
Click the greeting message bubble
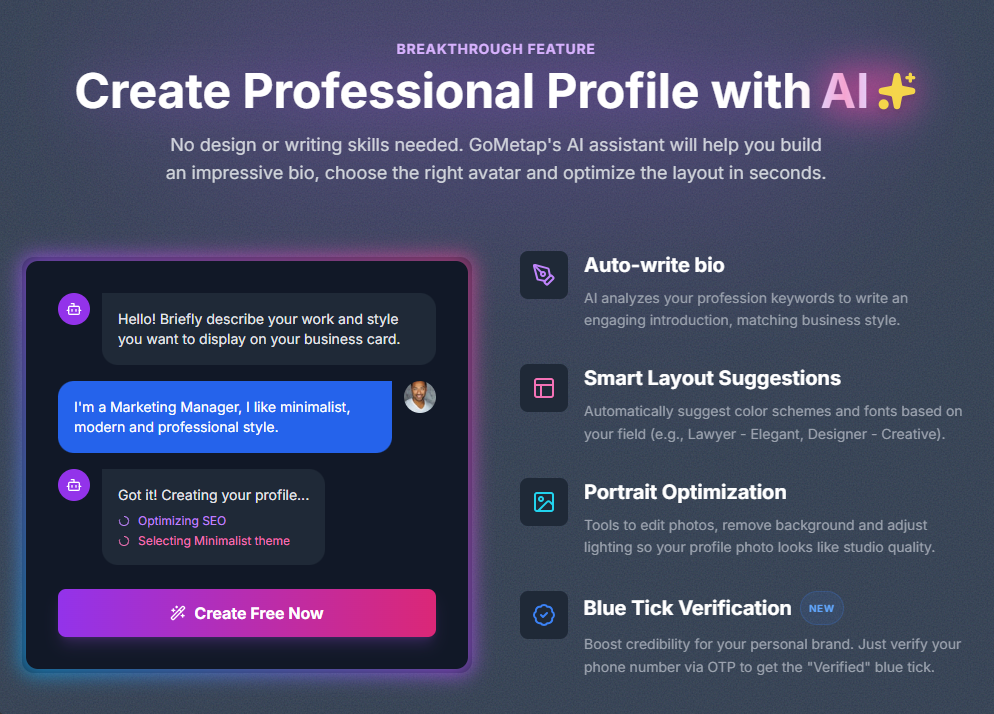click(x=268, y=328)
